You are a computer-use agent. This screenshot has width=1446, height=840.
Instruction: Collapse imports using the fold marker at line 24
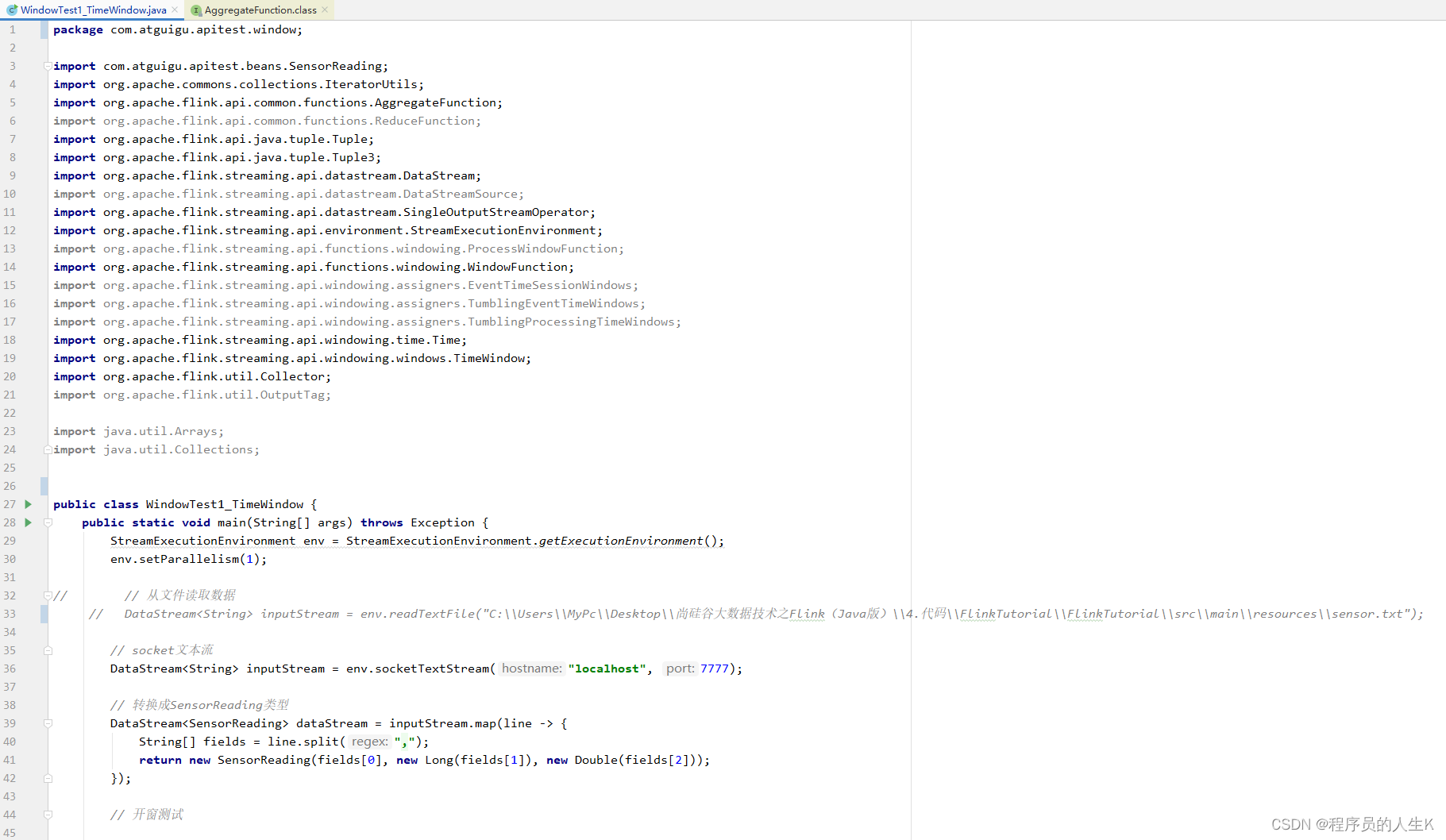pyautogui.click(x=48, y=449)
